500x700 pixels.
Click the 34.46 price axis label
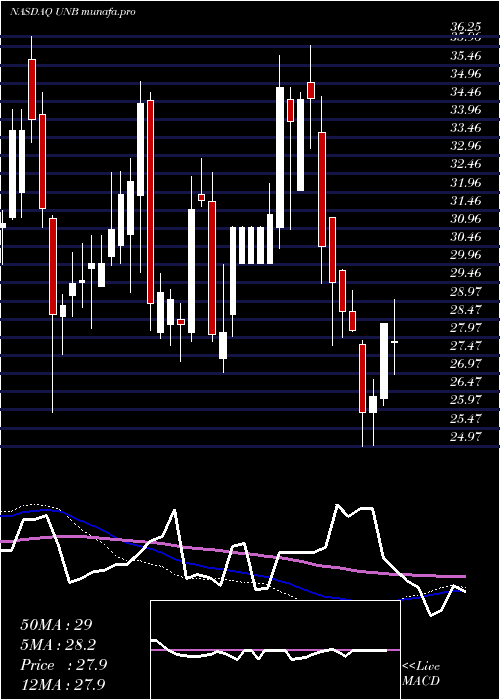[466, 92]
